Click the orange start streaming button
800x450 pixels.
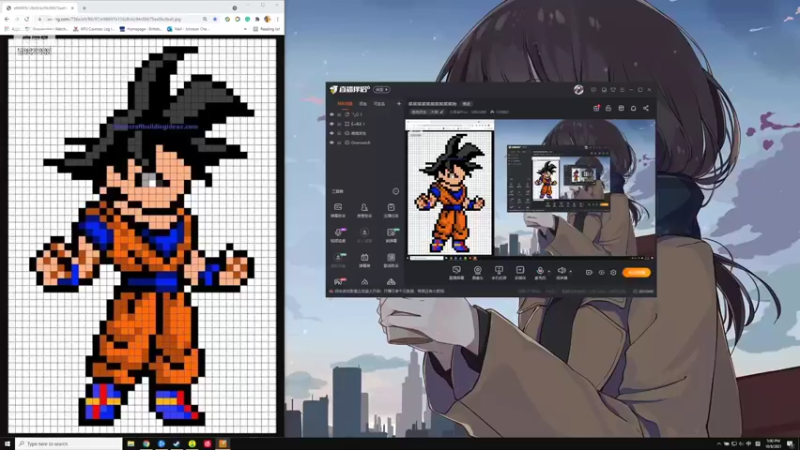pos(636,273)
